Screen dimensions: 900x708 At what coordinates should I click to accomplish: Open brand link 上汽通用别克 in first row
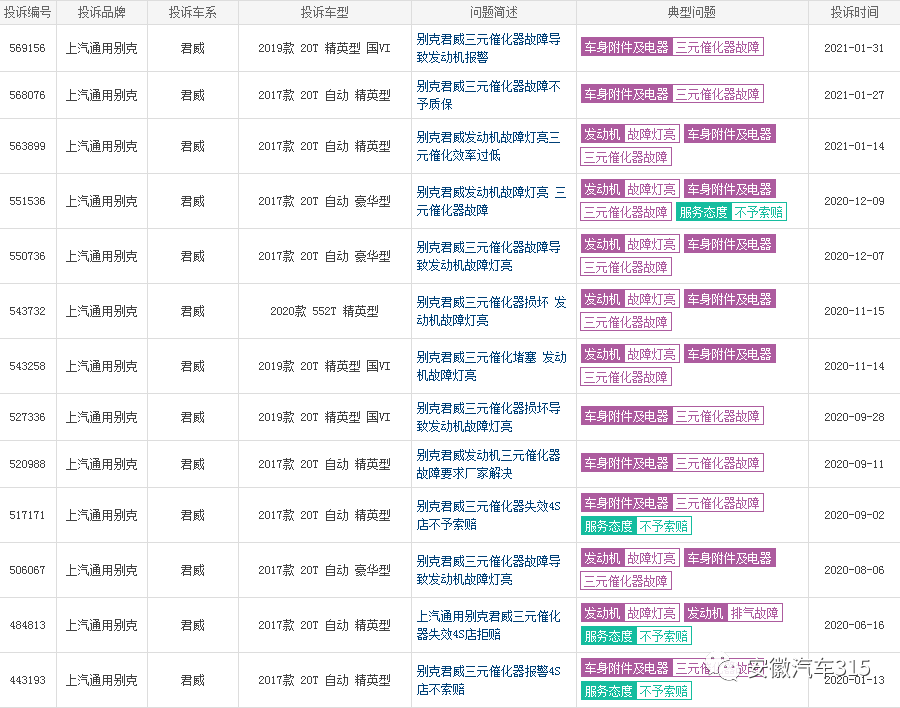tap(105, 48)
